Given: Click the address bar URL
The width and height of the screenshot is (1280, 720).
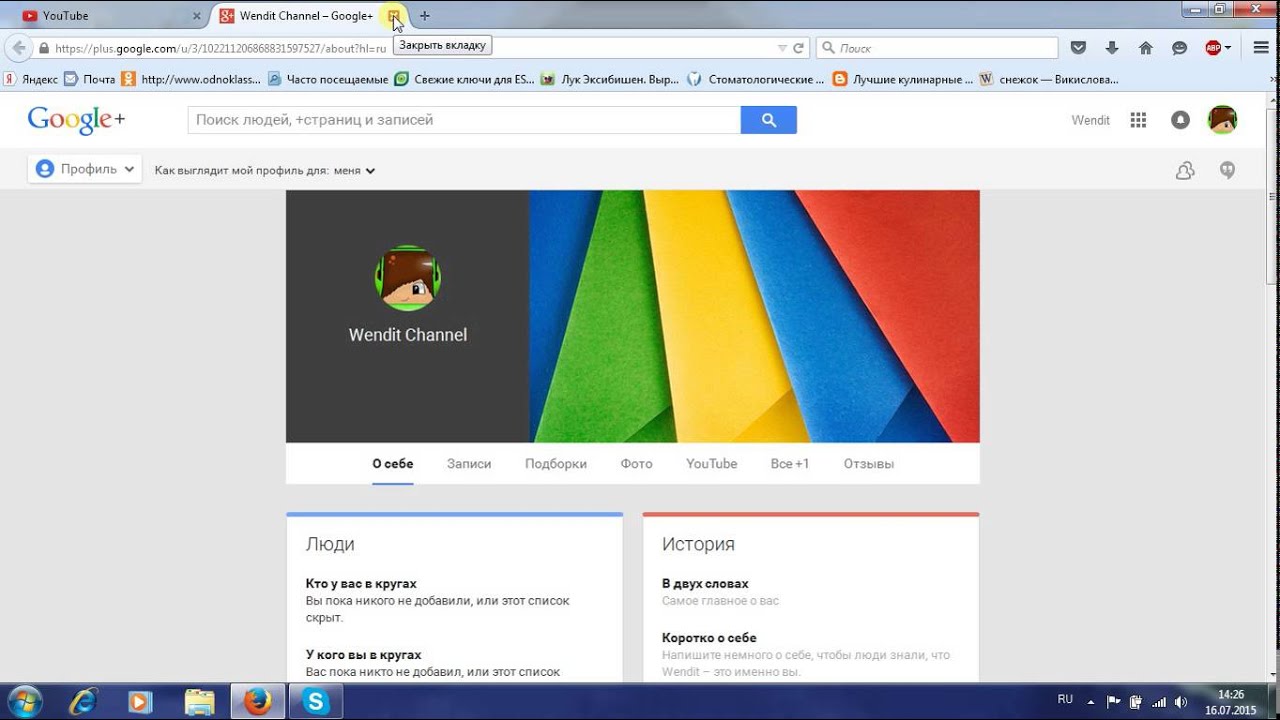Looking at the screenshot, I should tap(220, 47).
